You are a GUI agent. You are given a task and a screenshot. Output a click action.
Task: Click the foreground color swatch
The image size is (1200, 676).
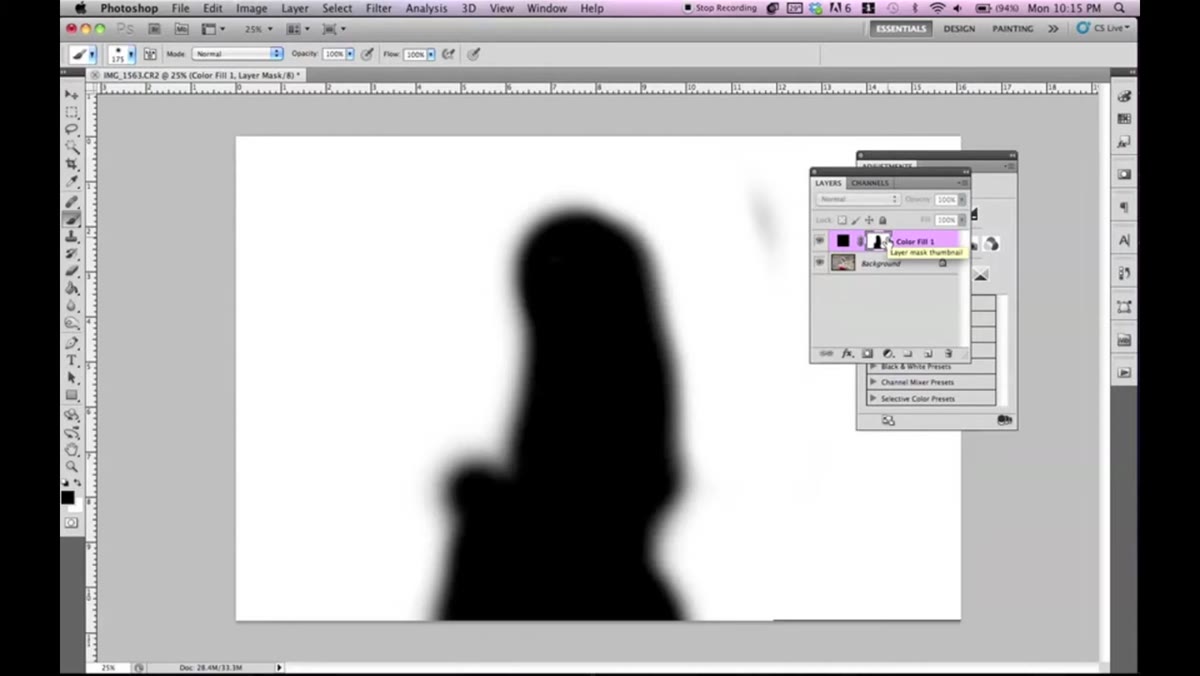67,497
